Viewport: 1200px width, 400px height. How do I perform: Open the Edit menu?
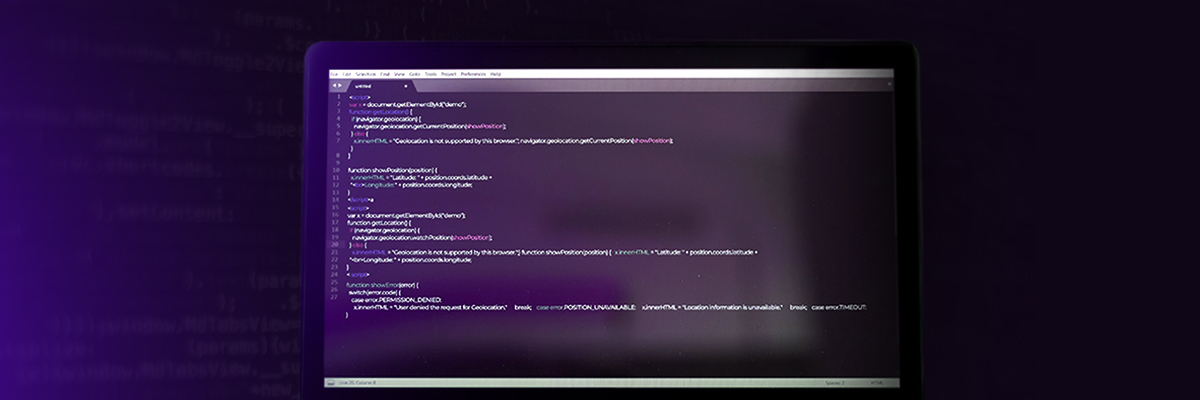click(347, 74)
